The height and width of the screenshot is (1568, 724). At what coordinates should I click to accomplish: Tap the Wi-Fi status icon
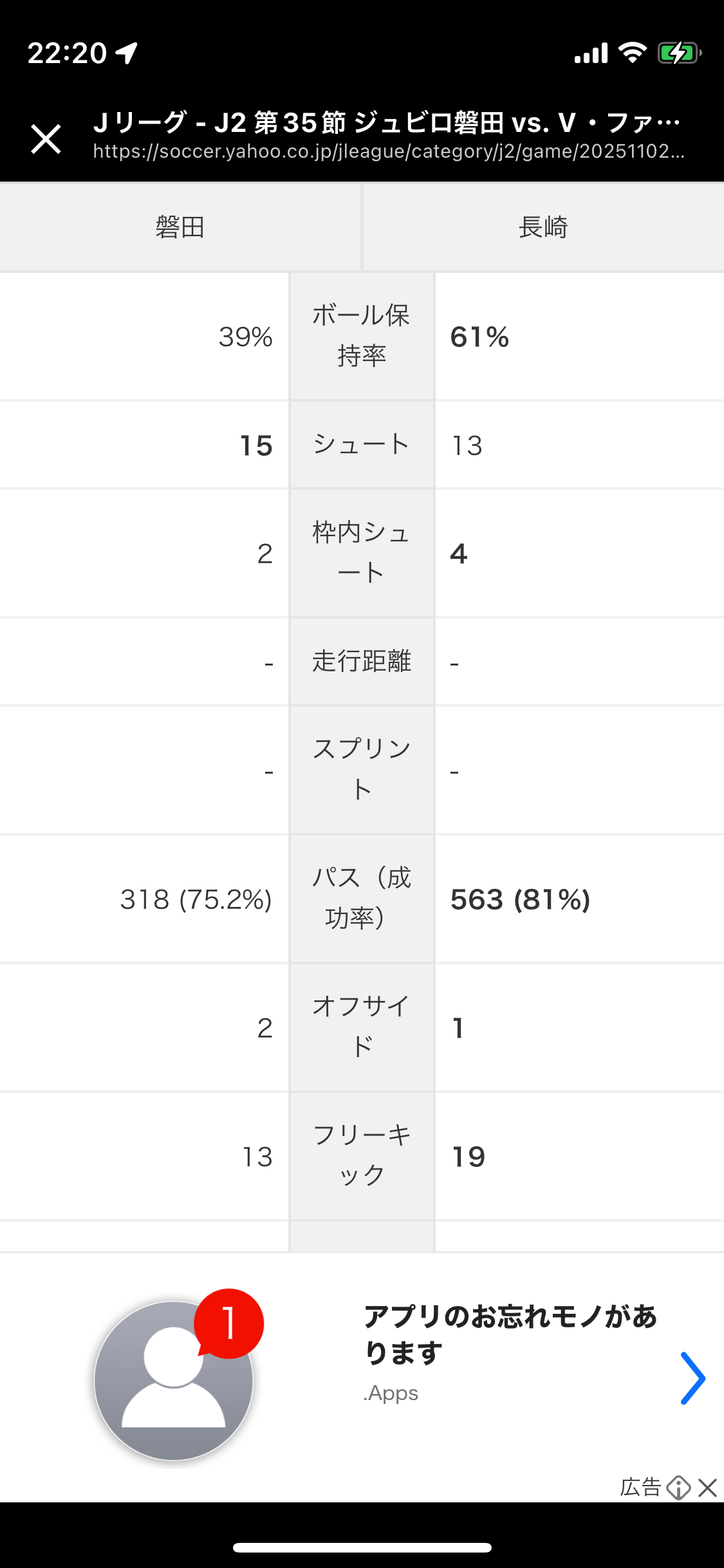pyautogui.click(x=633, y=53)
